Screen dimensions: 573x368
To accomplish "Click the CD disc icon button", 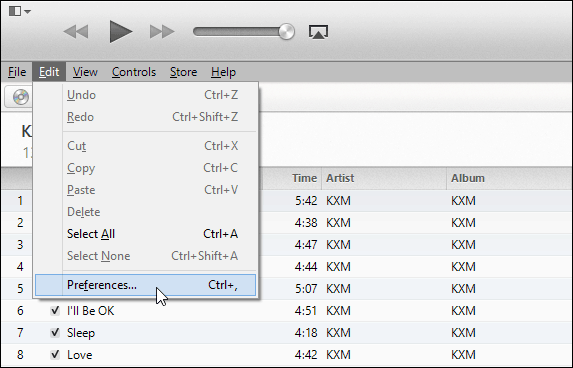I will click(20, 97).
